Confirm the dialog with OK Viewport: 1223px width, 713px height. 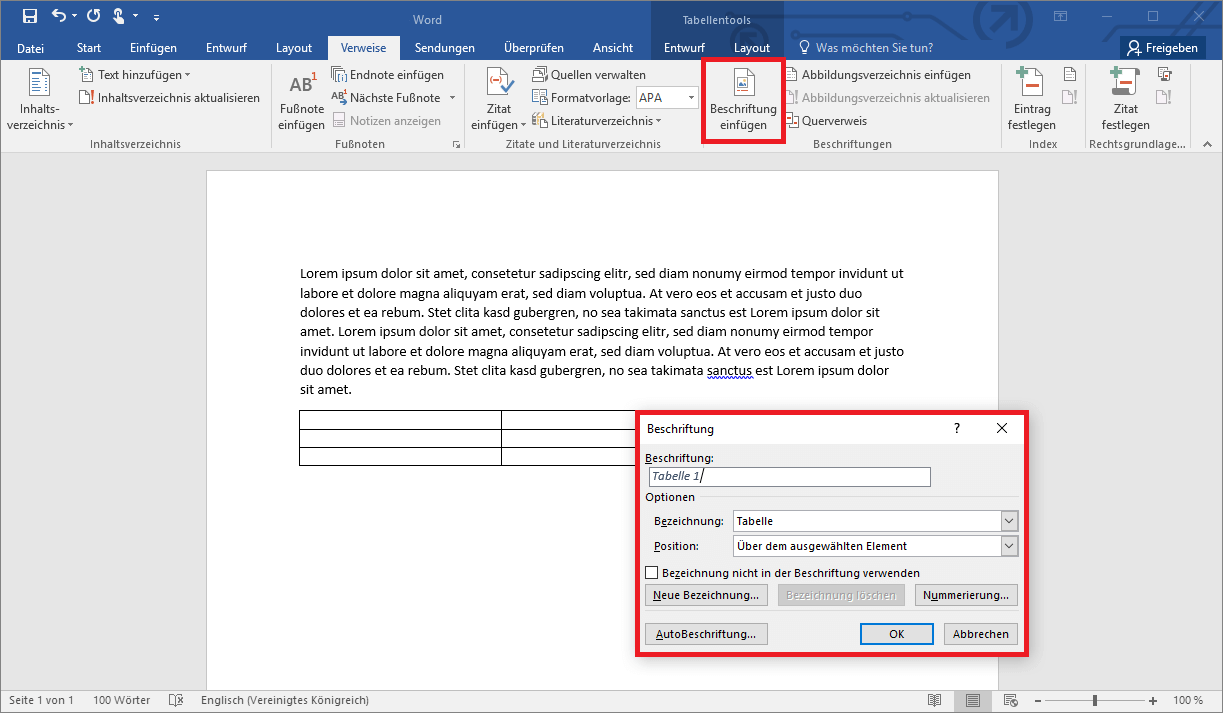(897, 634)
